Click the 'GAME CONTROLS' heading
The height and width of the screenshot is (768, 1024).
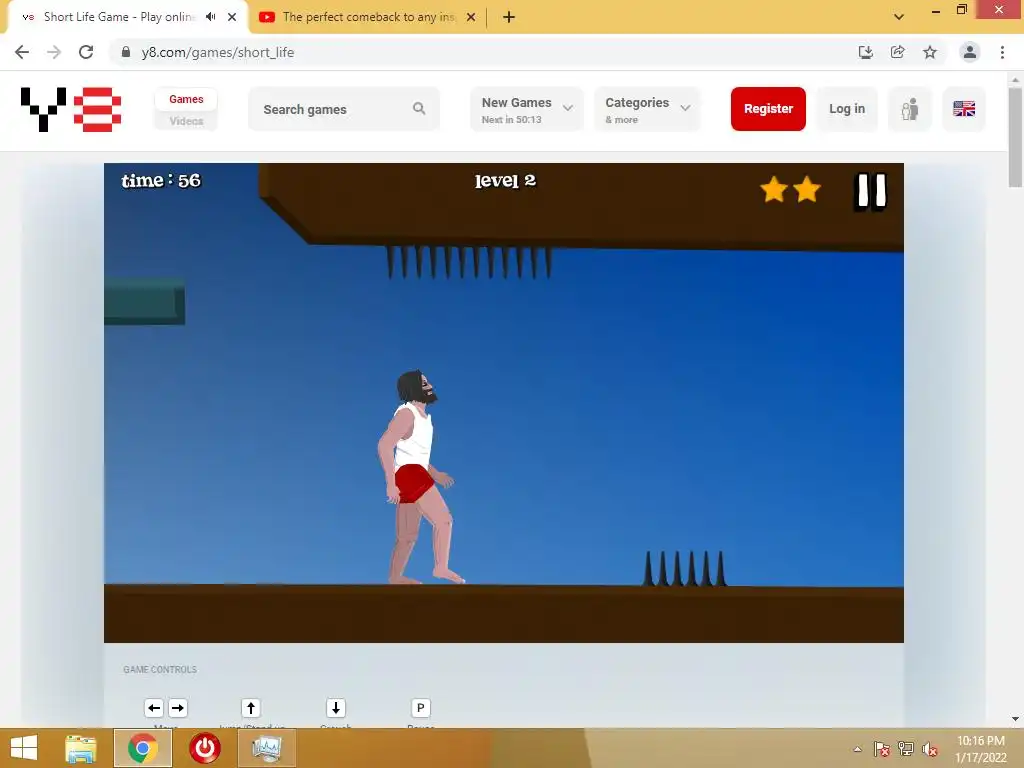click(160, 669)
